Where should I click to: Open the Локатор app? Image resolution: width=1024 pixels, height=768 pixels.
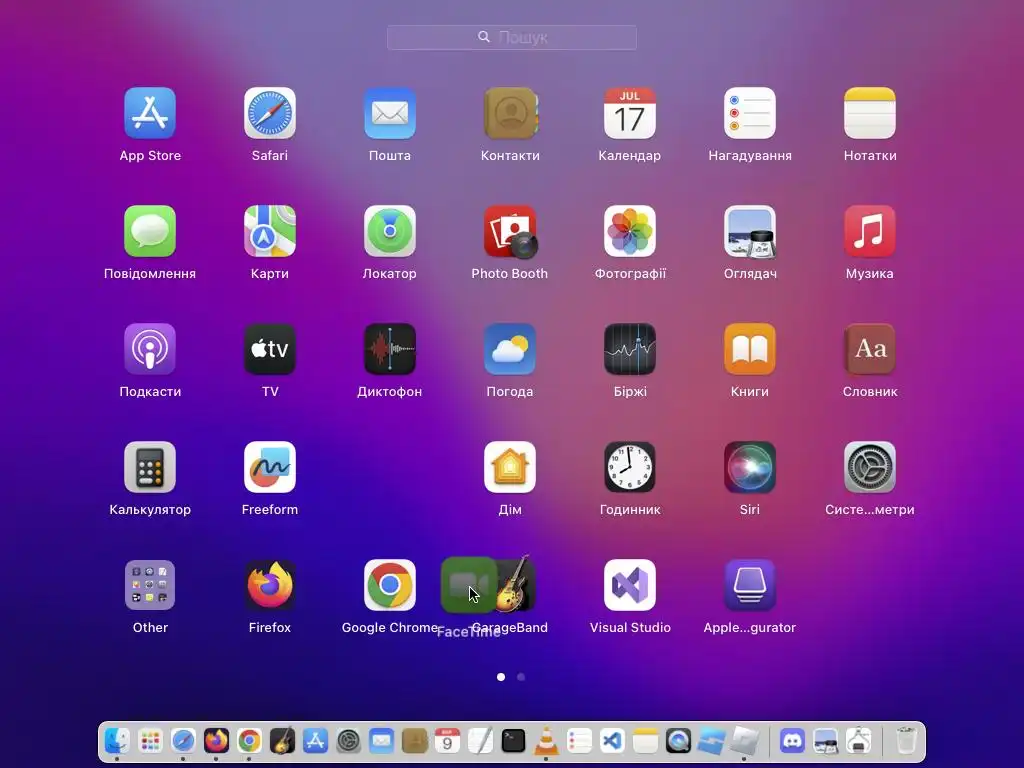pyautogui.click(x=390, y=231)
